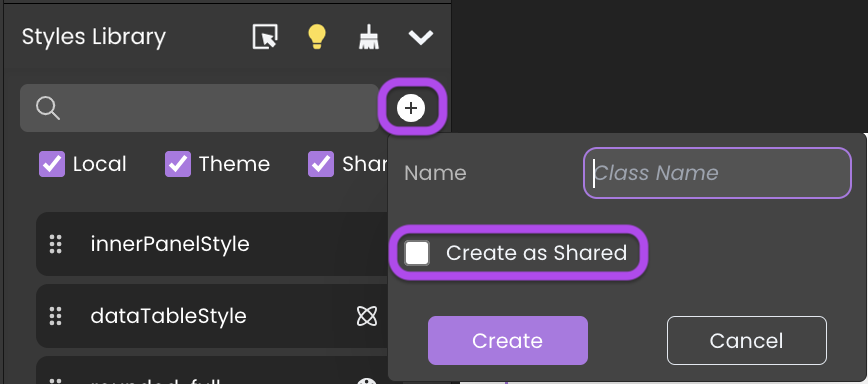Confirm with the Create button
The height and width of the screenshot is (384, 868).
(508, 340)
